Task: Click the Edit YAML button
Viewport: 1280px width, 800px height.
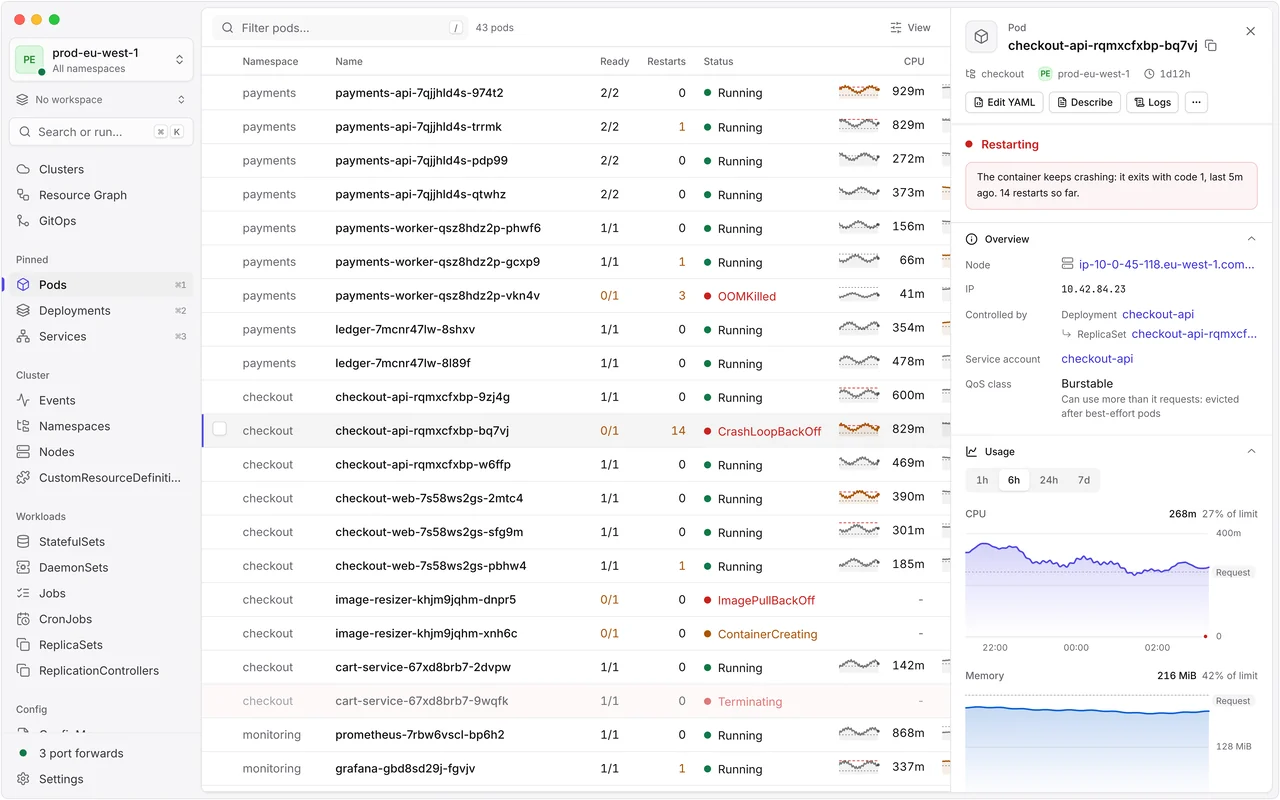Action: (1005, 102)
